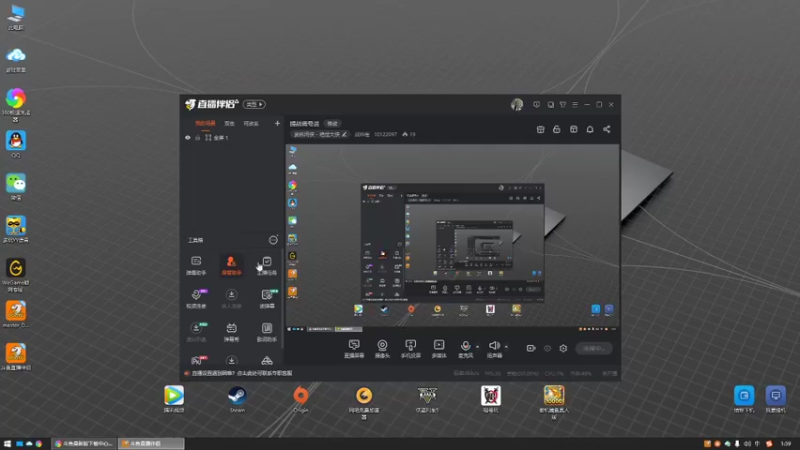Open the GTA V desktop shortcut
This screenshot has width=800, height=450.
click(x=427, y=399)
